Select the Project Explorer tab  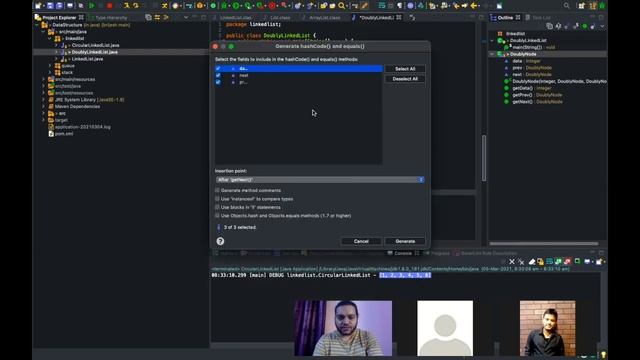point(58,18)
